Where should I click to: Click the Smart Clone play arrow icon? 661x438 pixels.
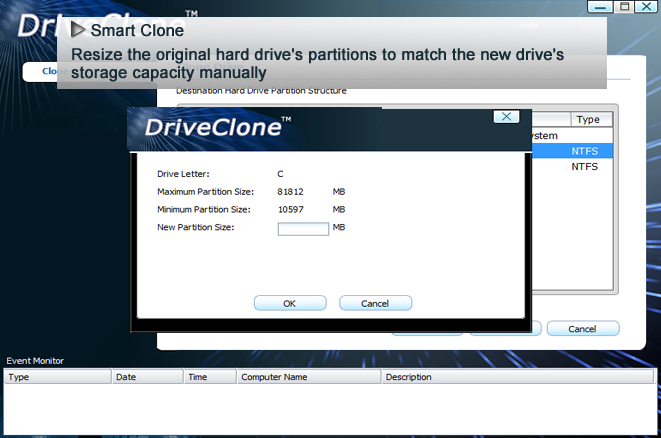click(x=78, y=30)
